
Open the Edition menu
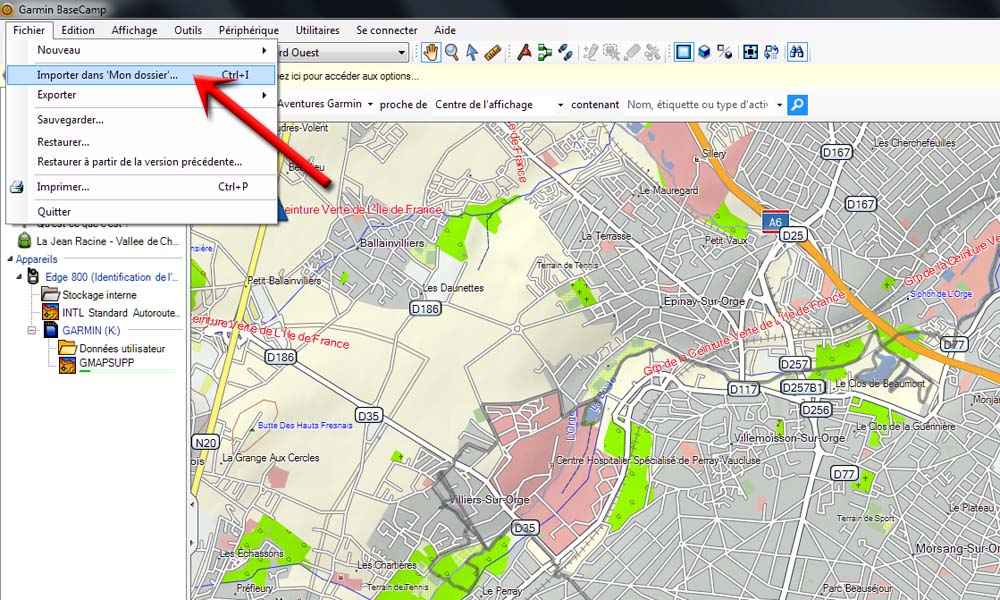click(78, 30)
